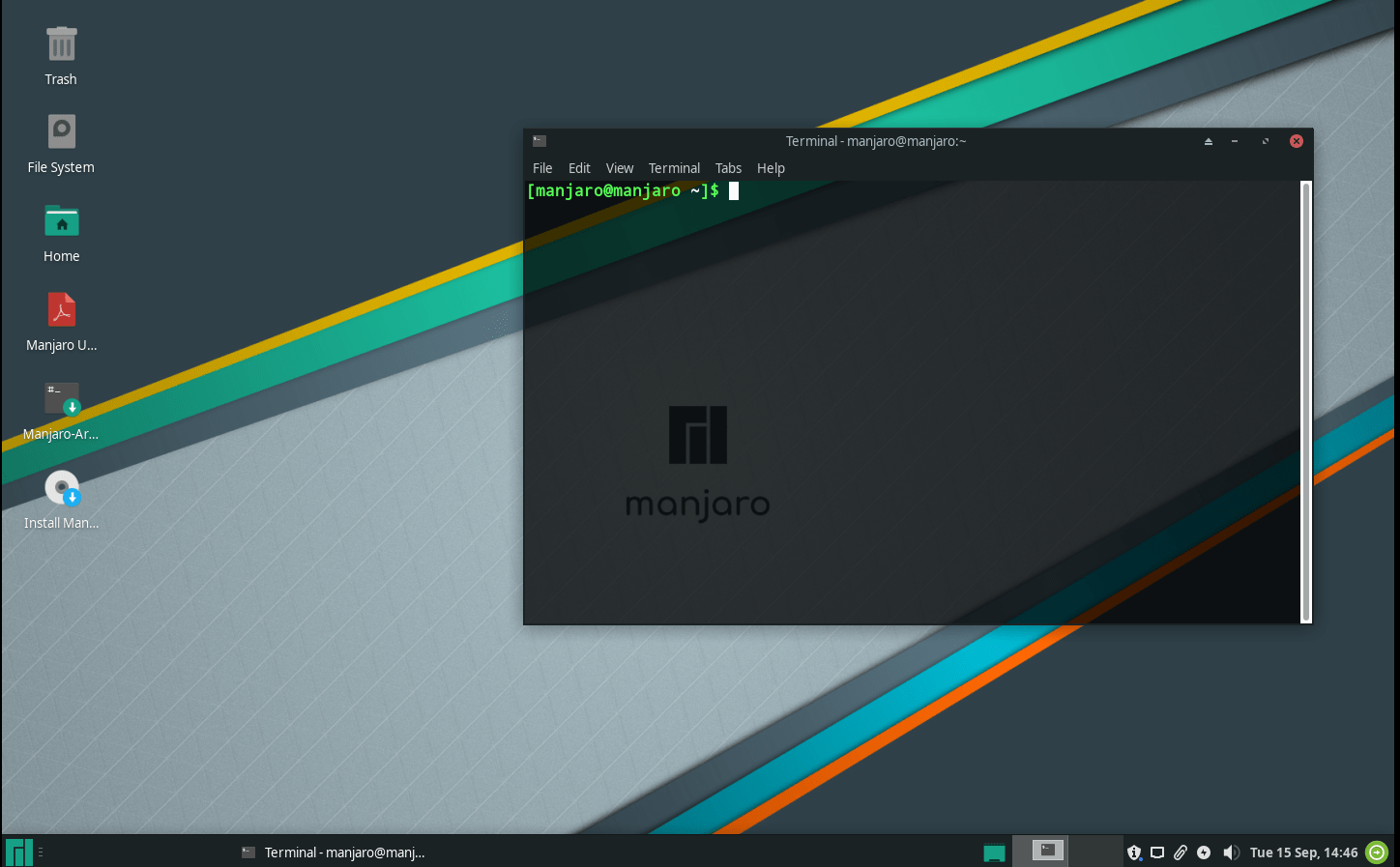Open the File menu in Terminal

542,168
